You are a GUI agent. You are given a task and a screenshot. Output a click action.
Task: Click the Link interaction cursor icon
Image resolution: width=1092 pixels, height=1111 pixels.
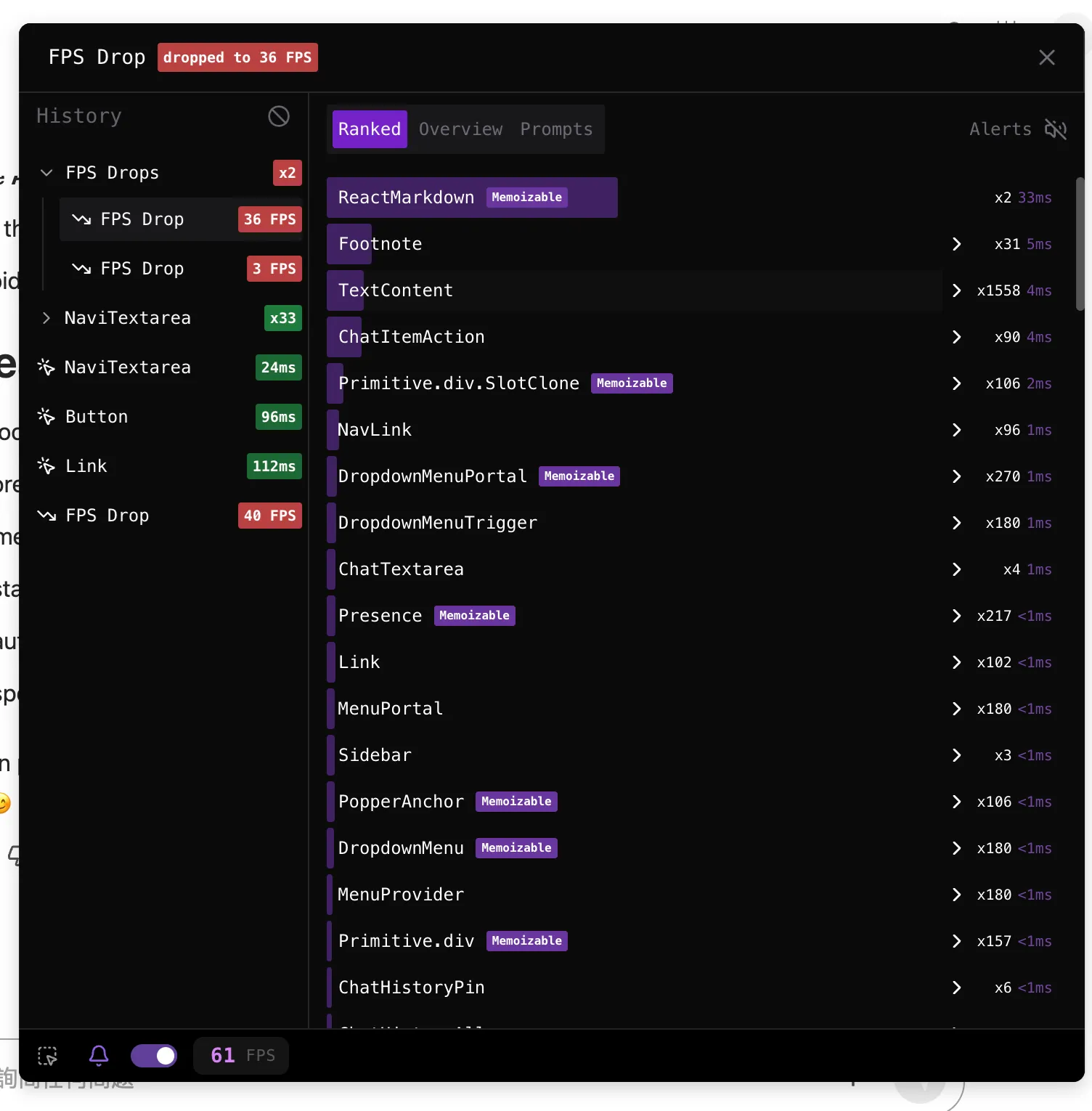[x=46, y=466]
